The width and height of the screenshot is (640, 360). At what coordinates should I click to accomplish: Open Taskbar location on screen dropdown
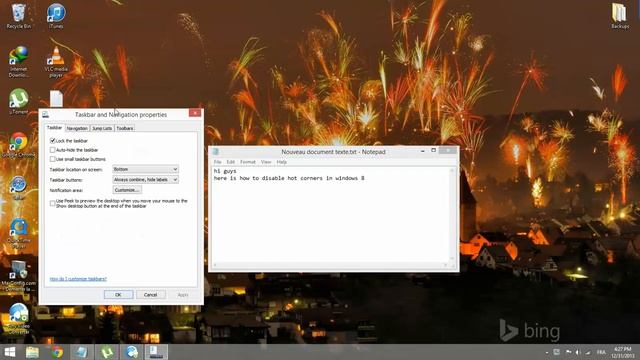point(145,169)
